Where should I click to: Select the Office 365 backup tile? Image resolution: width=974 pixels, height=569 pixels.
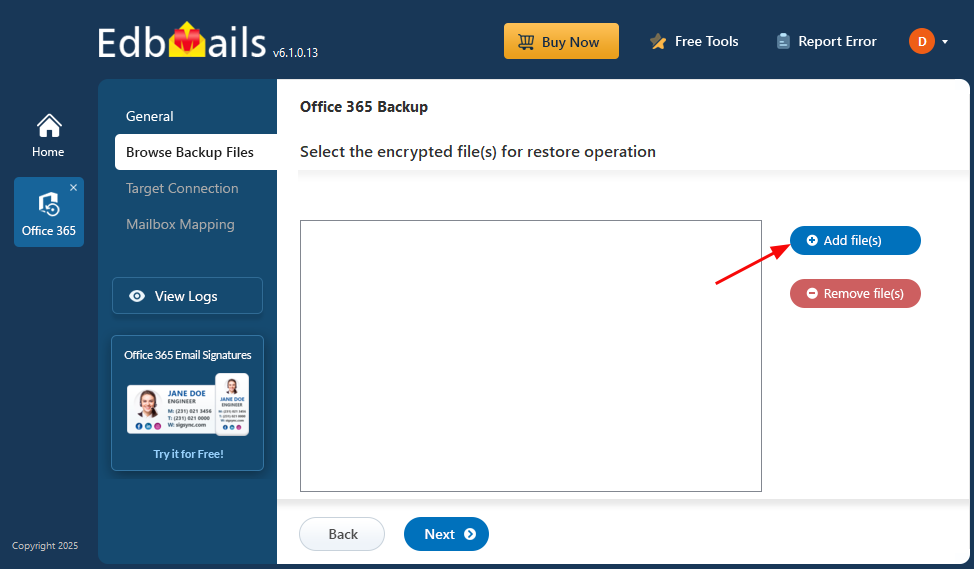[49, 212]
